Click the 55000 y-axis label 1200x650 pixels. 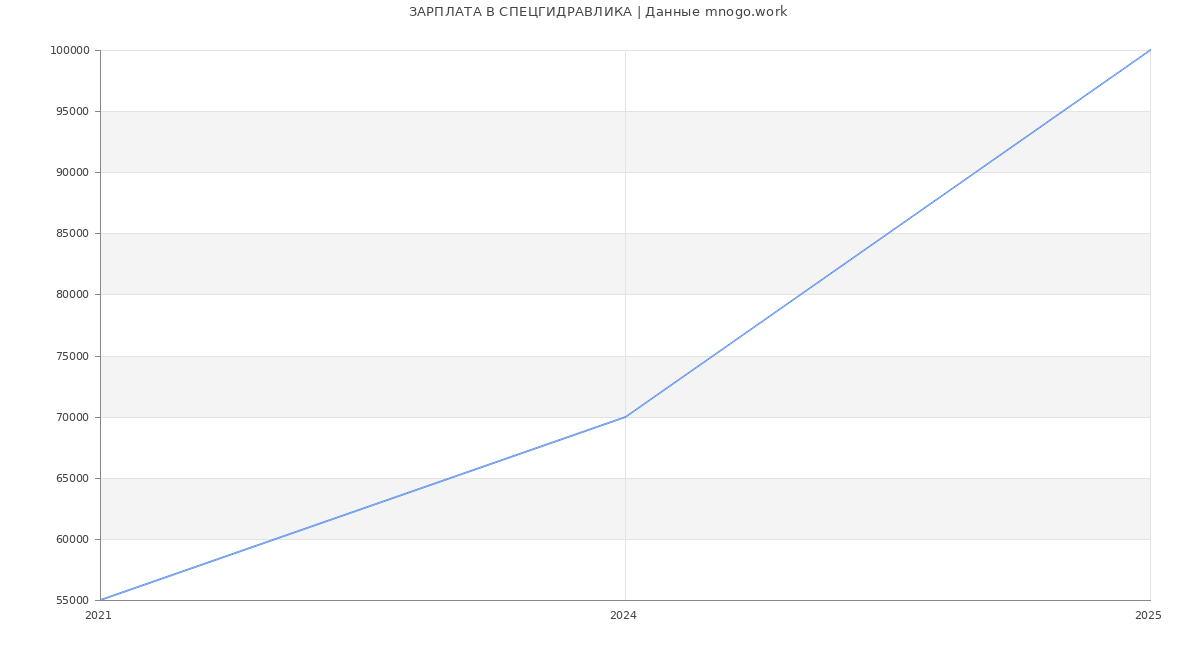(x=72, y=600)
